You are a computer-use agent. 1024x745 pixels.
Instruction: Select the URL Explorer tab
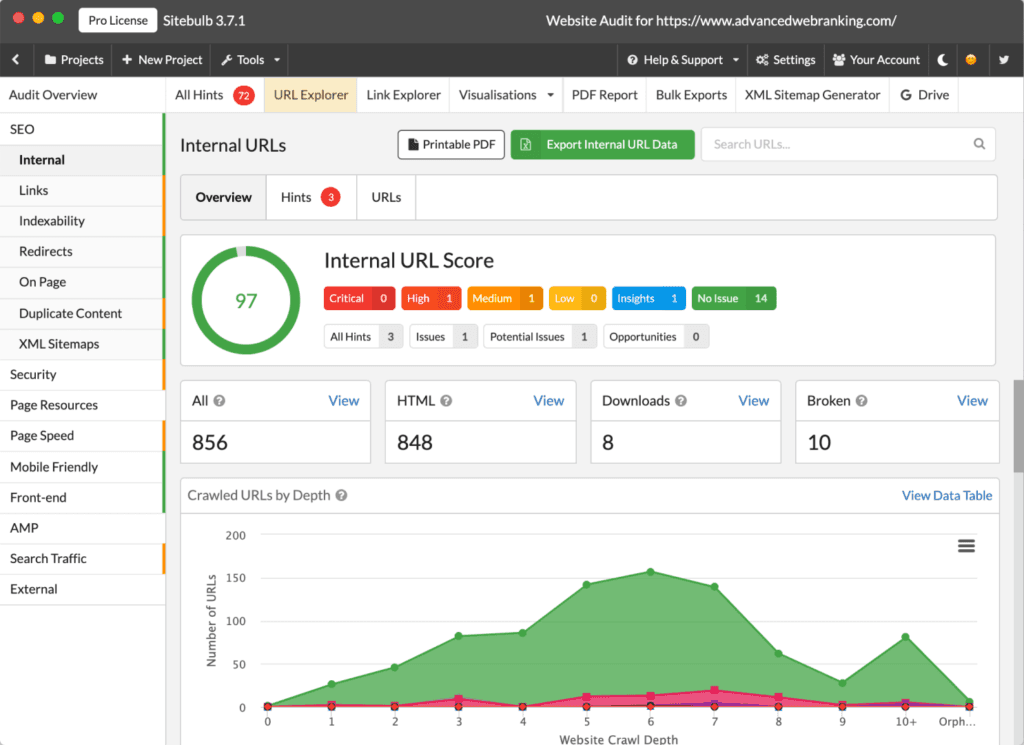[310, 95]
